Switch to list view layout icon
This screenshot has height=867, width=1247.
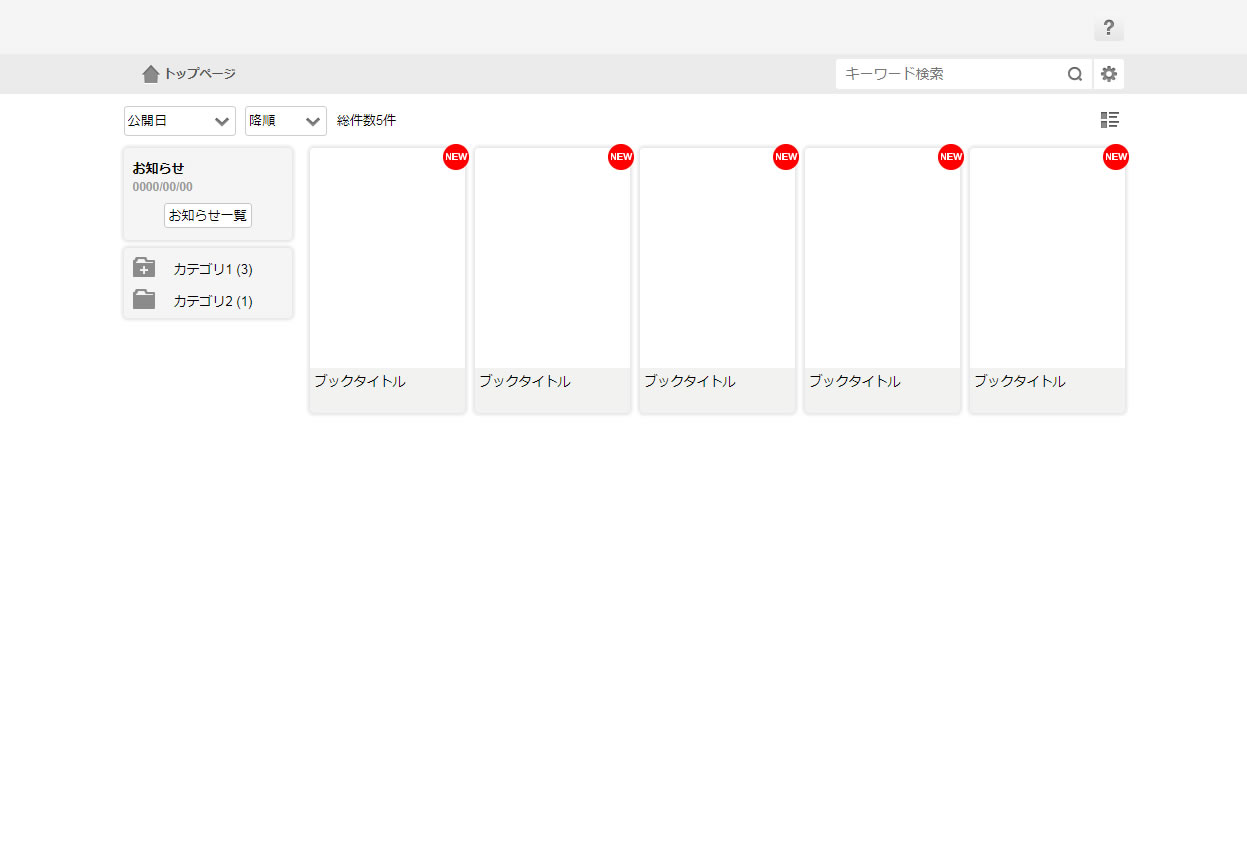pos(1109,120)
